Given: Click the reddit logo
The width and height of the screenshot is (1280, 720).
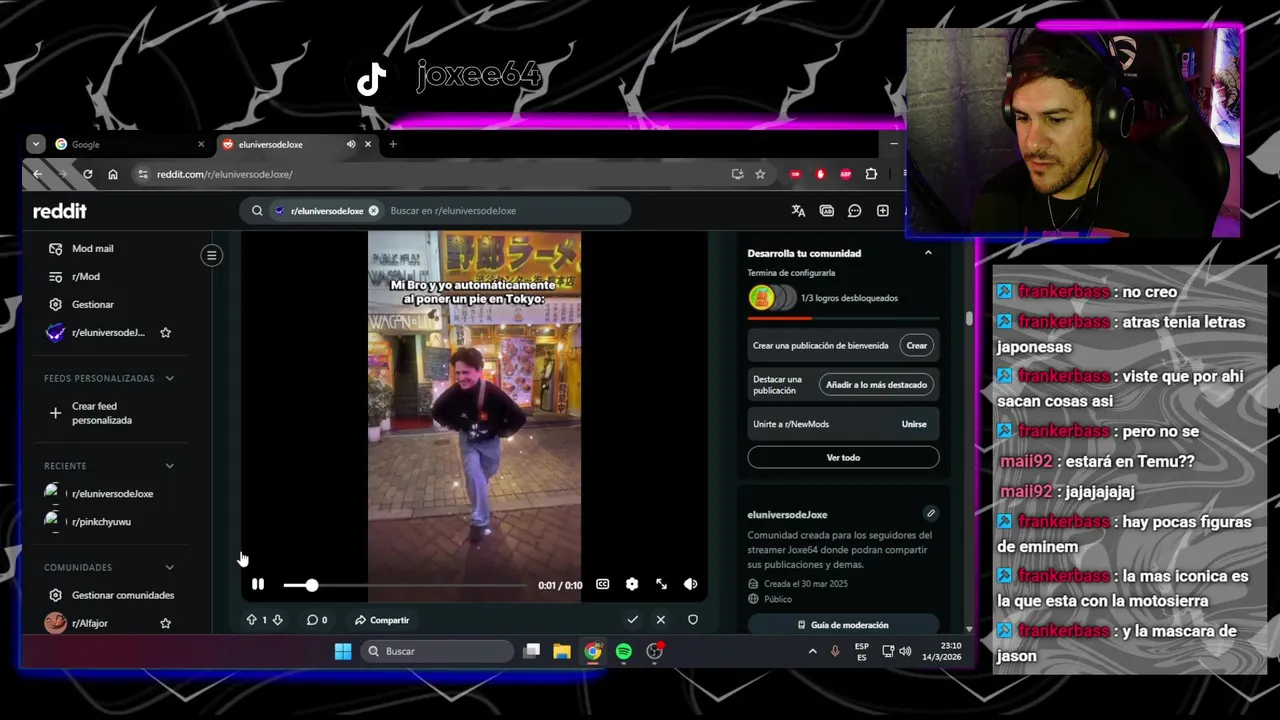Looking at the screenshot, I should [60, 211].
